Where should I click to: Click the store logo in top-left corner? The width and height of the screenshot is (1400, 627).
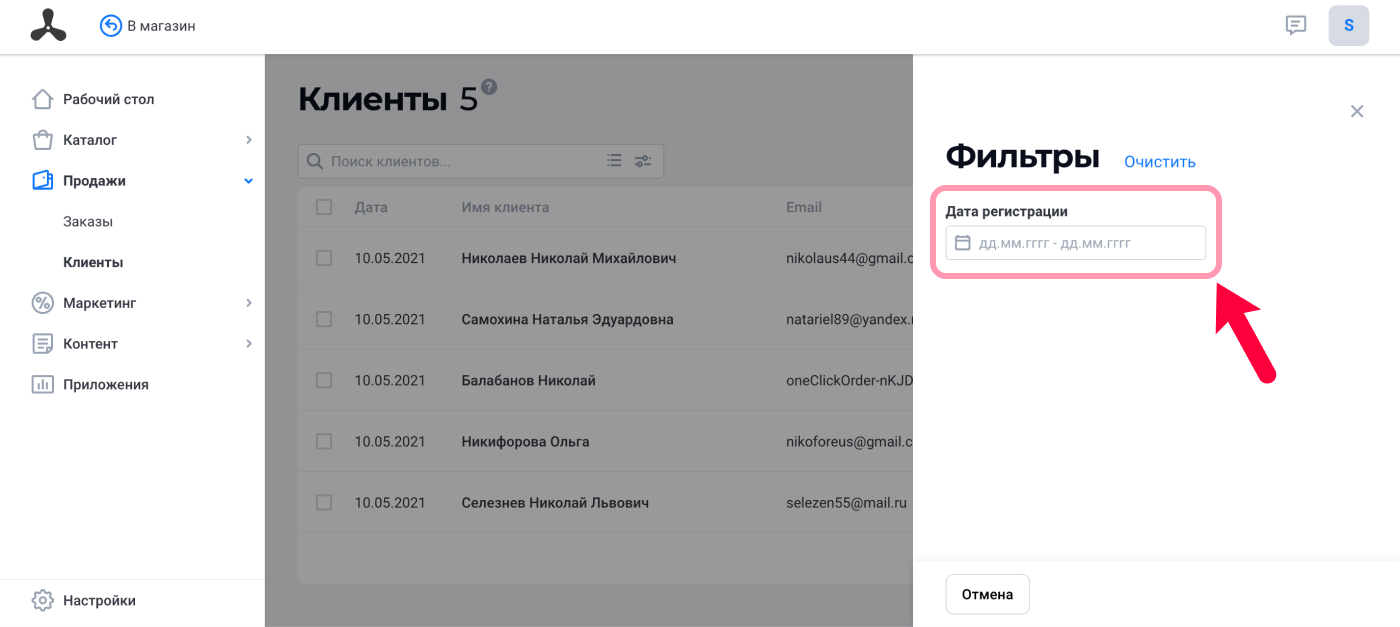coord(48,26)
